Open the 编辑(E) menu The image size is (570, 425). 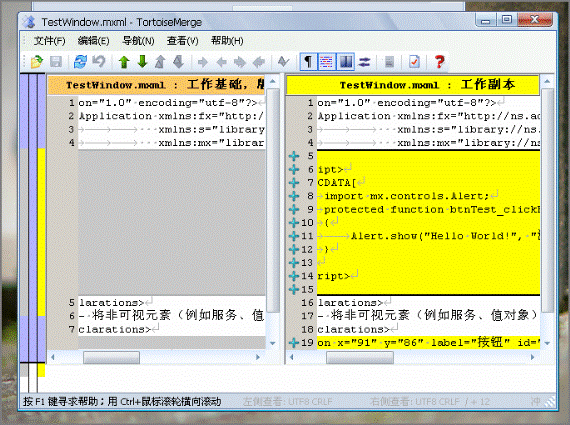(93, 41)
